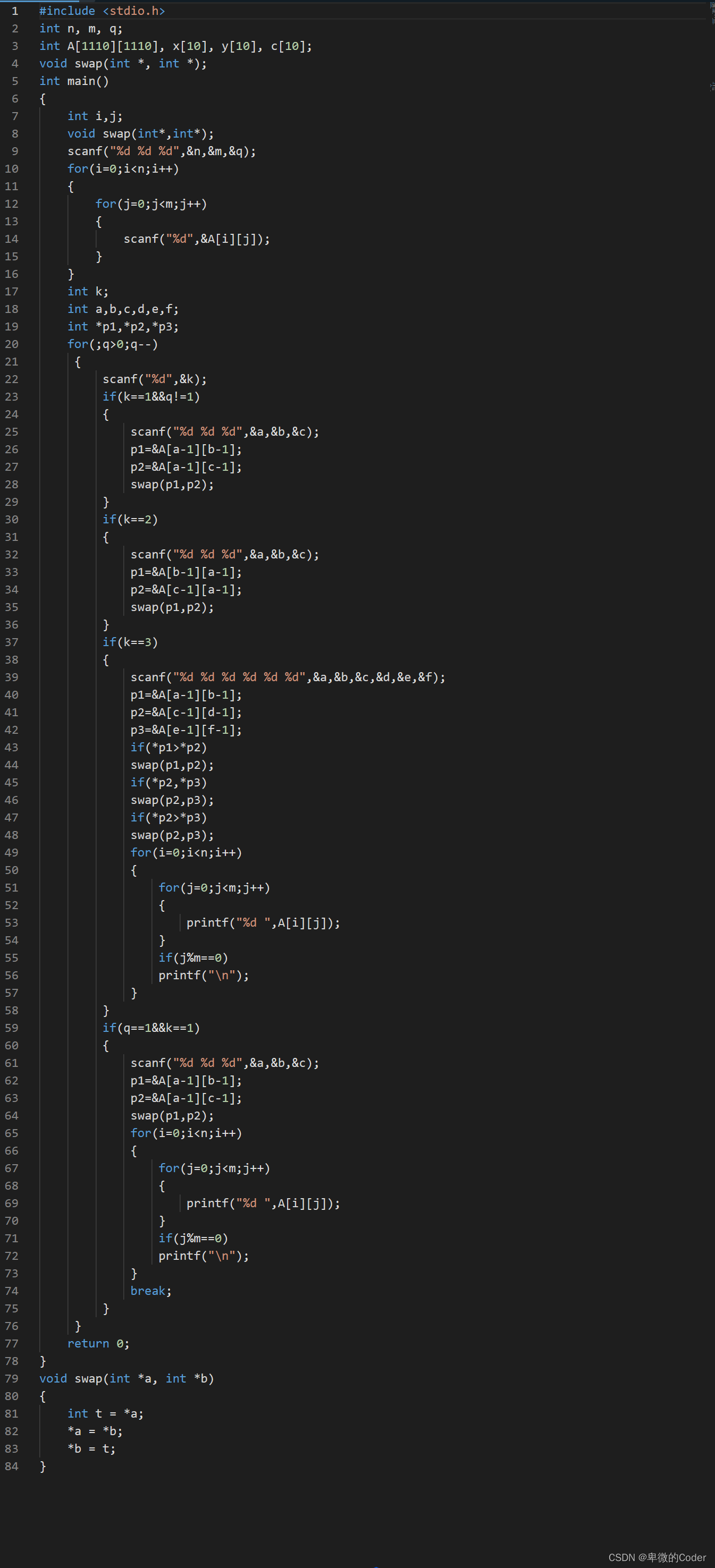Click the scanf reading &k
The height and width of the screenshot is (1568, 715).
click(x=155, y=379)
